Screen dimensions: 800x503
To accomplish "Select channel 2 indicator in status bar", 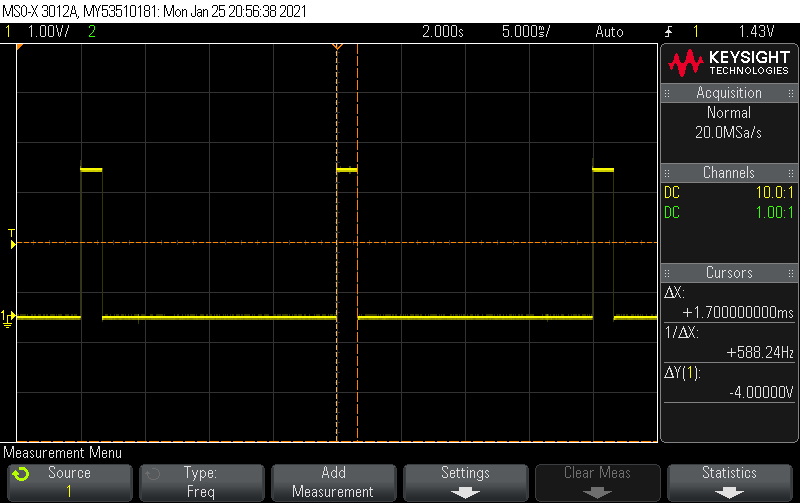I will [92, 32].
